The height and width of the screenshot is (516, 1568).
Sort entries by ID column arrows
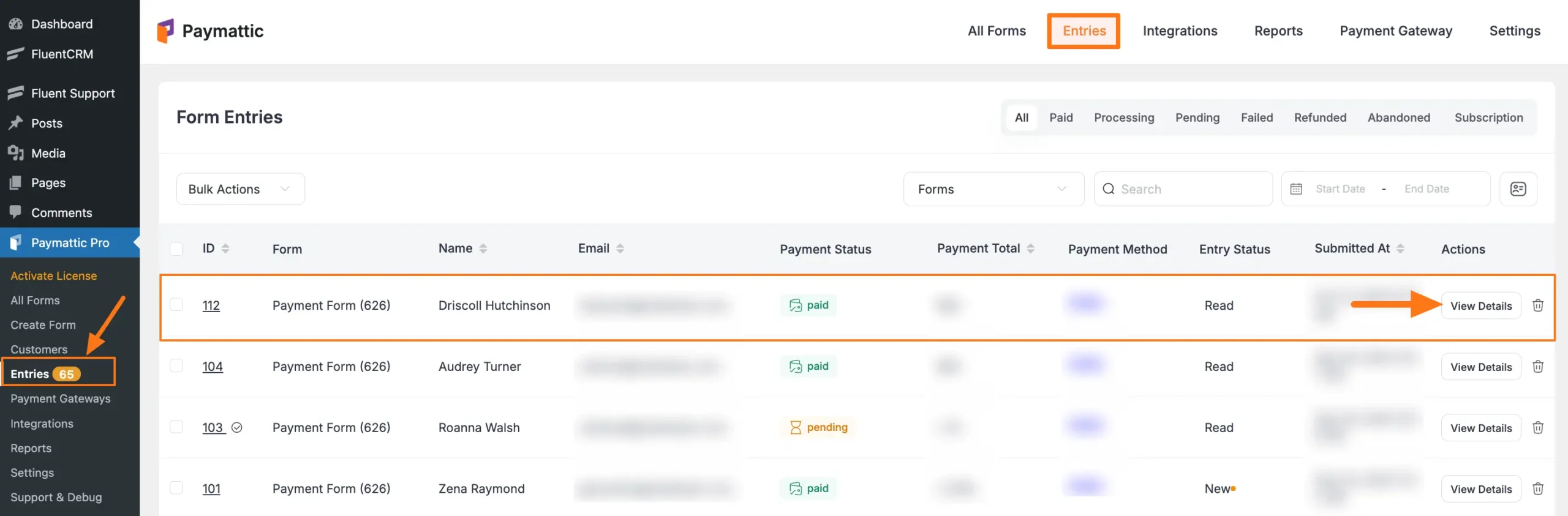pos(225,249)
